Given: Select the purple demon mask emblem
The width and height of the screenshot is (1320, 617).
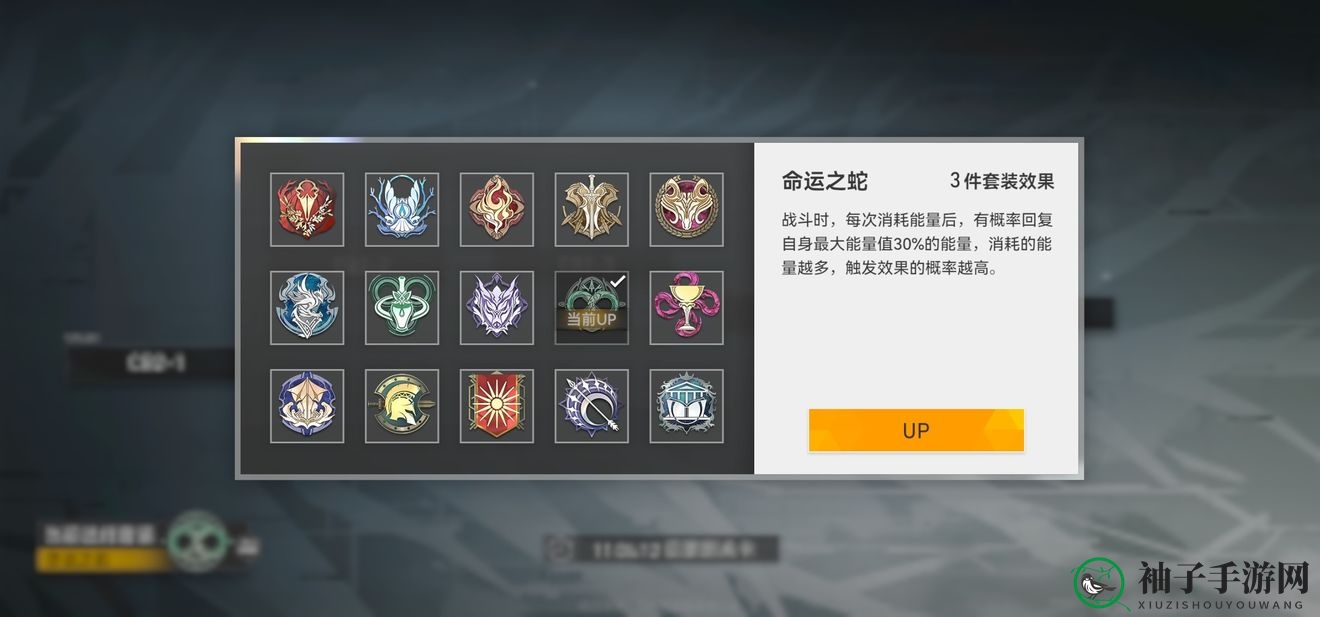Looking at the screenshot, I should (497, 308).
